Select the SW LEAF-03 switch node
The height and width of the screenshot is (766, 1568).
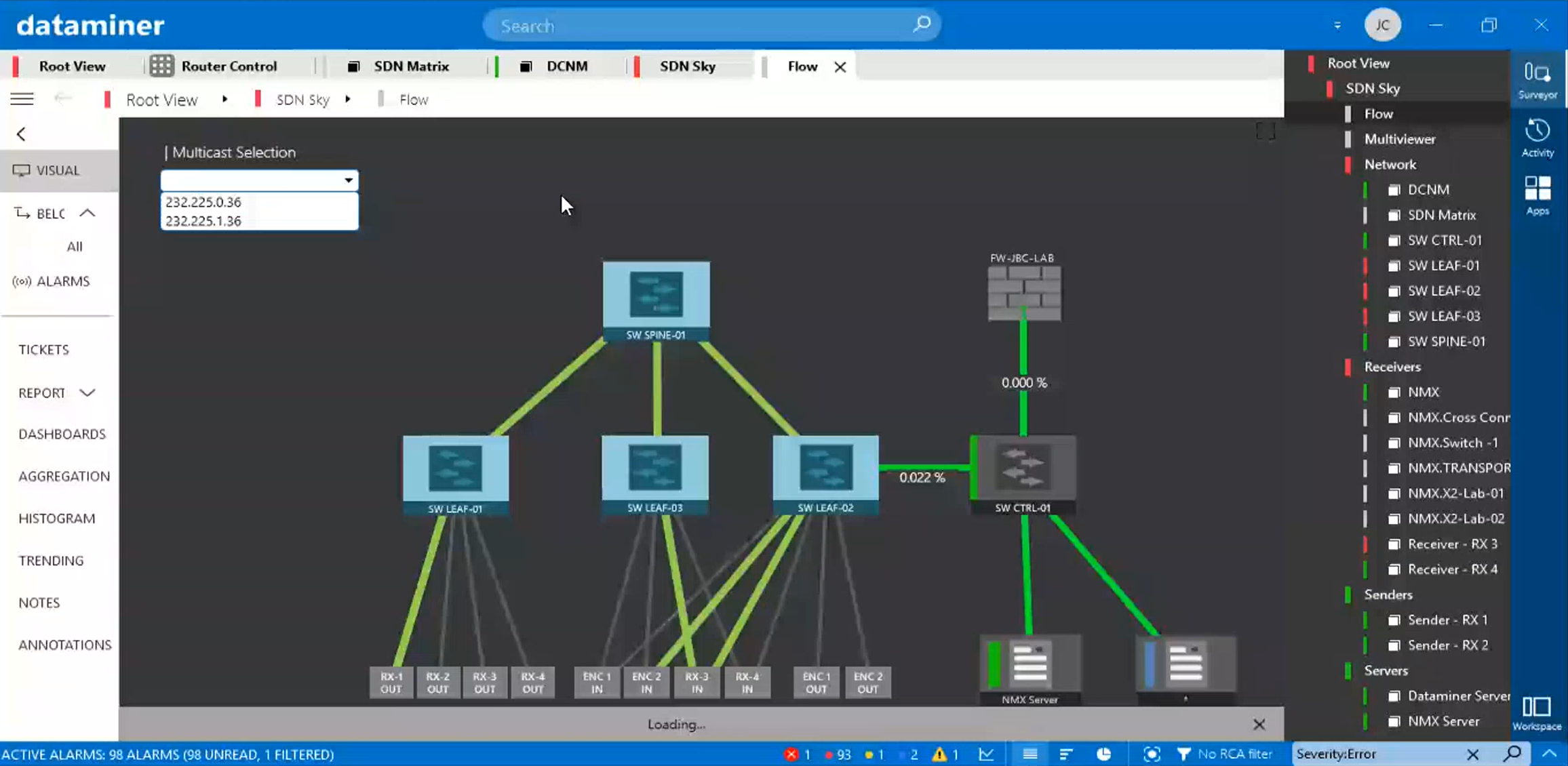coord(654,475)
